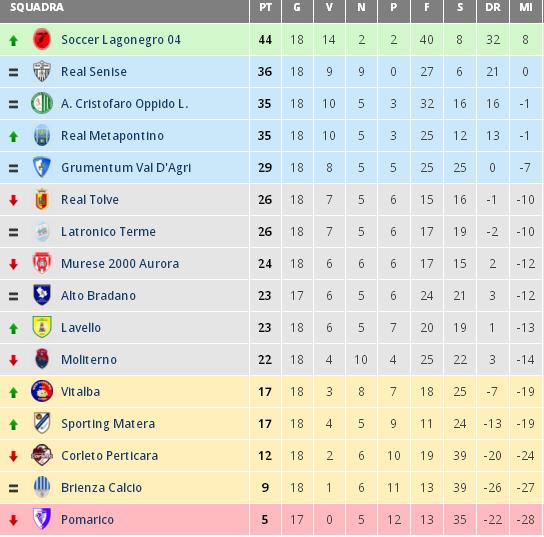The image size is (544, 537).
Task: Open the Brienza Calcio team link
Action: [101, 488]
